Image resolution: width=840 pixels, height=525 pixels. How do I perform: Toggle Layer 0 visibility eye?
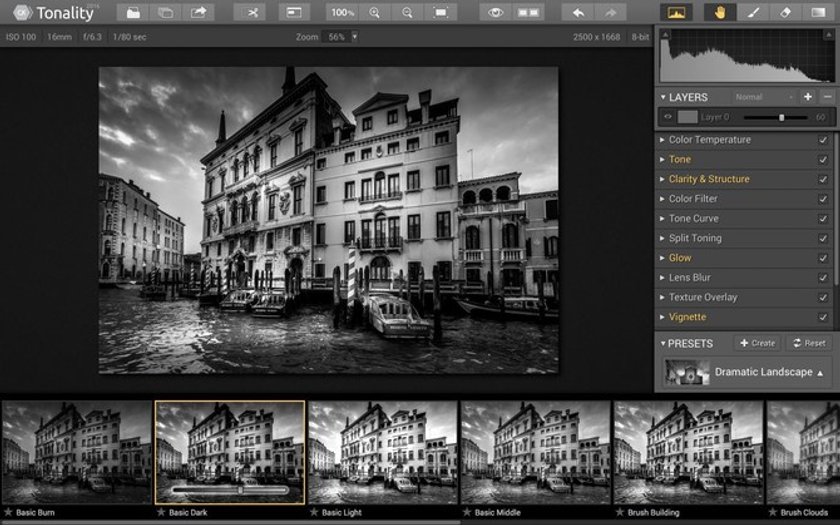pos(668,117)
